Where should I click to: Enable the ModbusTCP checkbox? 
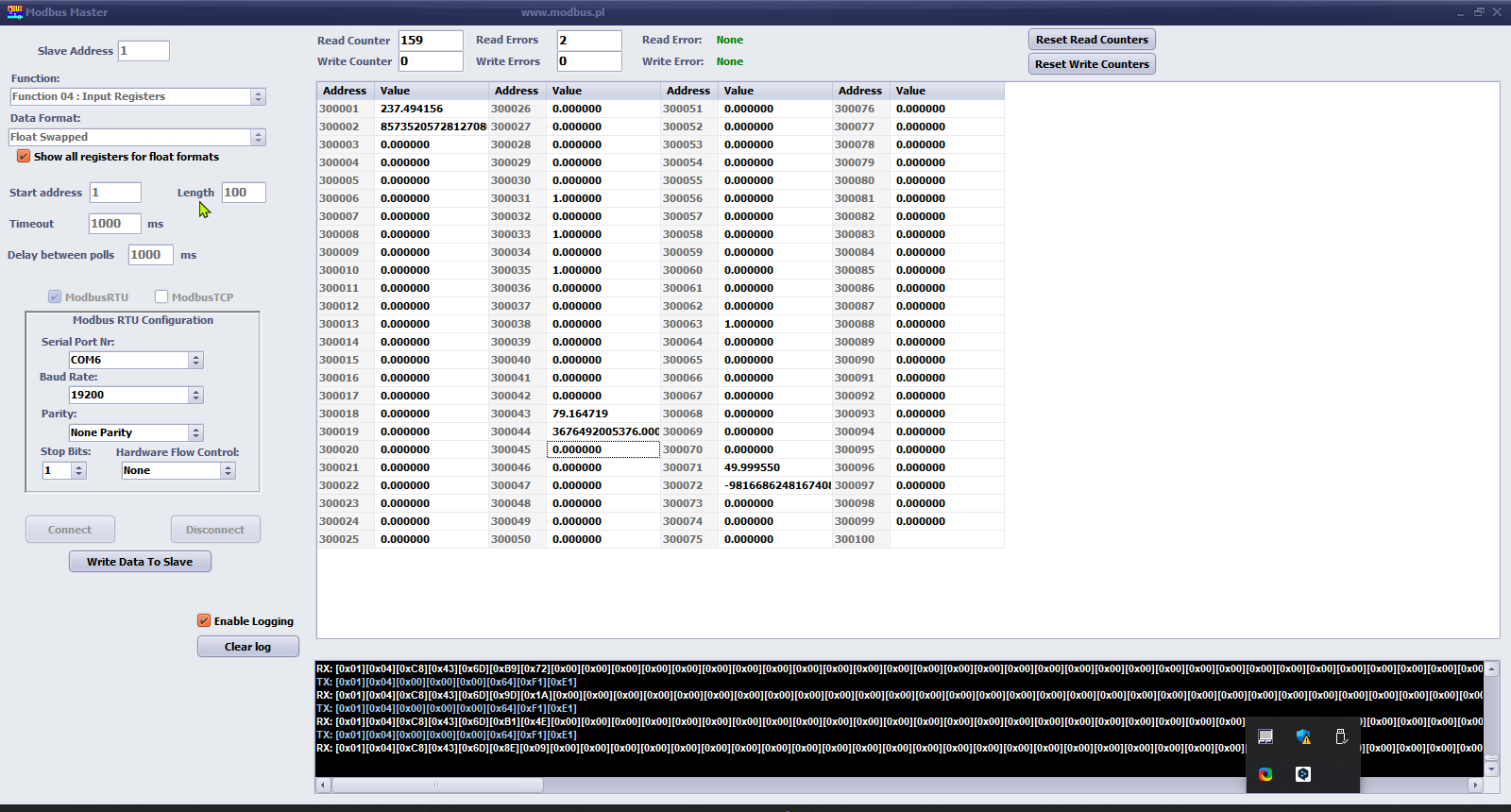[161, 296]
